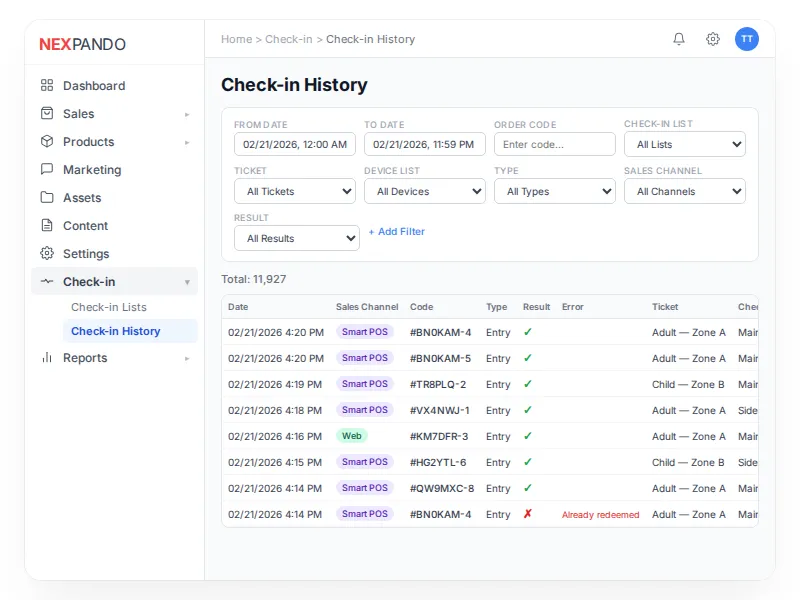Open Settings in sidebar
The height and width of the screenshot is (600, 800).
pos(114,254)
